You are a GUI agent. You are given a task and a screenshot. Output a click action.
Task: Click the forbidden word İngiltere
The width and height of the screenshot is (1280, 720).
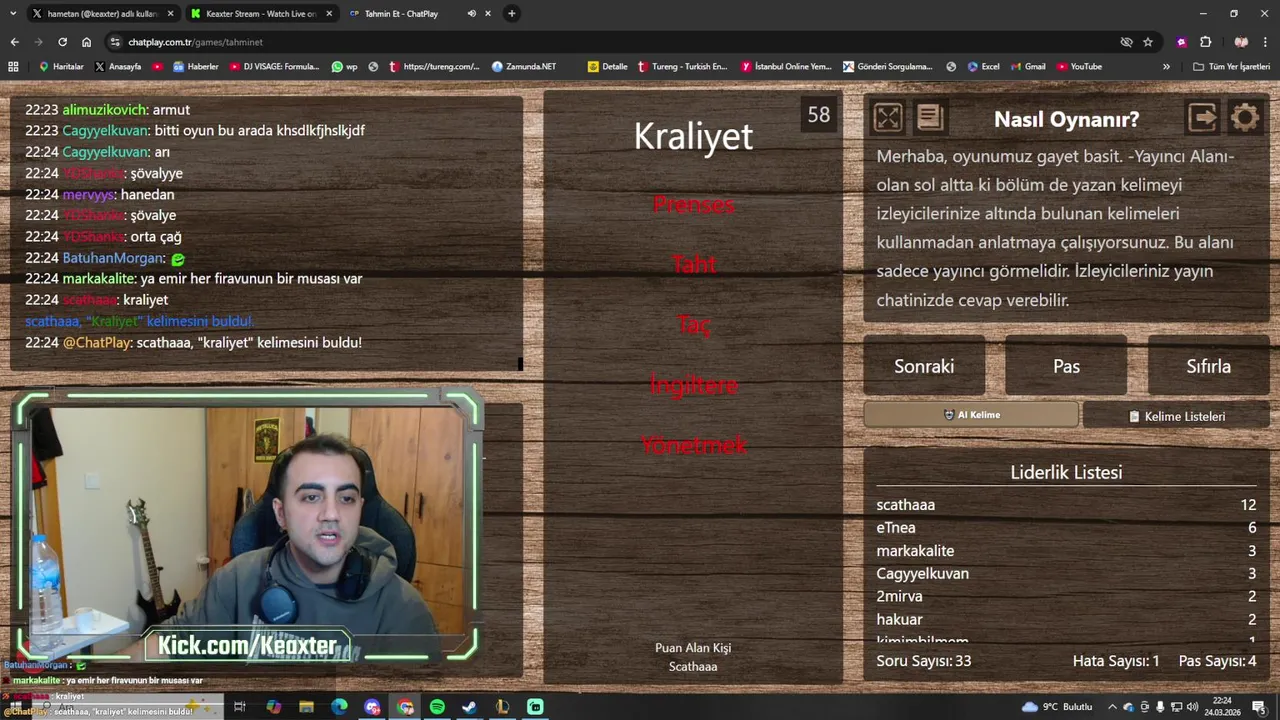(x=693, y=384)
